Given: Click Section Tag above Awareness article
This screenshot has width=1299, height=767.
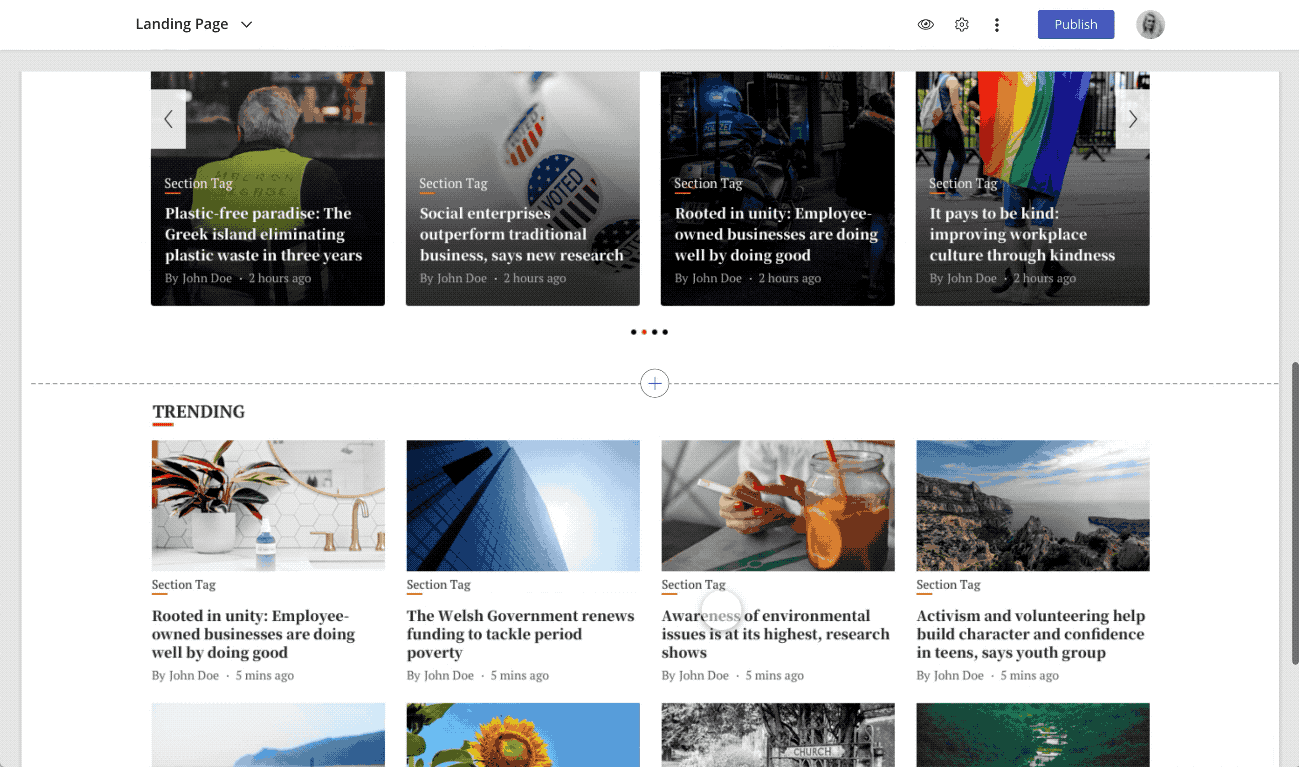Looking at the screenshot, I should (694, 585).
